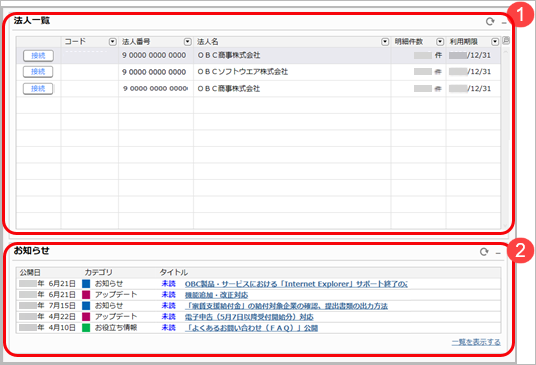536x365 pixels.
Task: Refresh the 法人一覧 panel
Action: click(490, 22)
